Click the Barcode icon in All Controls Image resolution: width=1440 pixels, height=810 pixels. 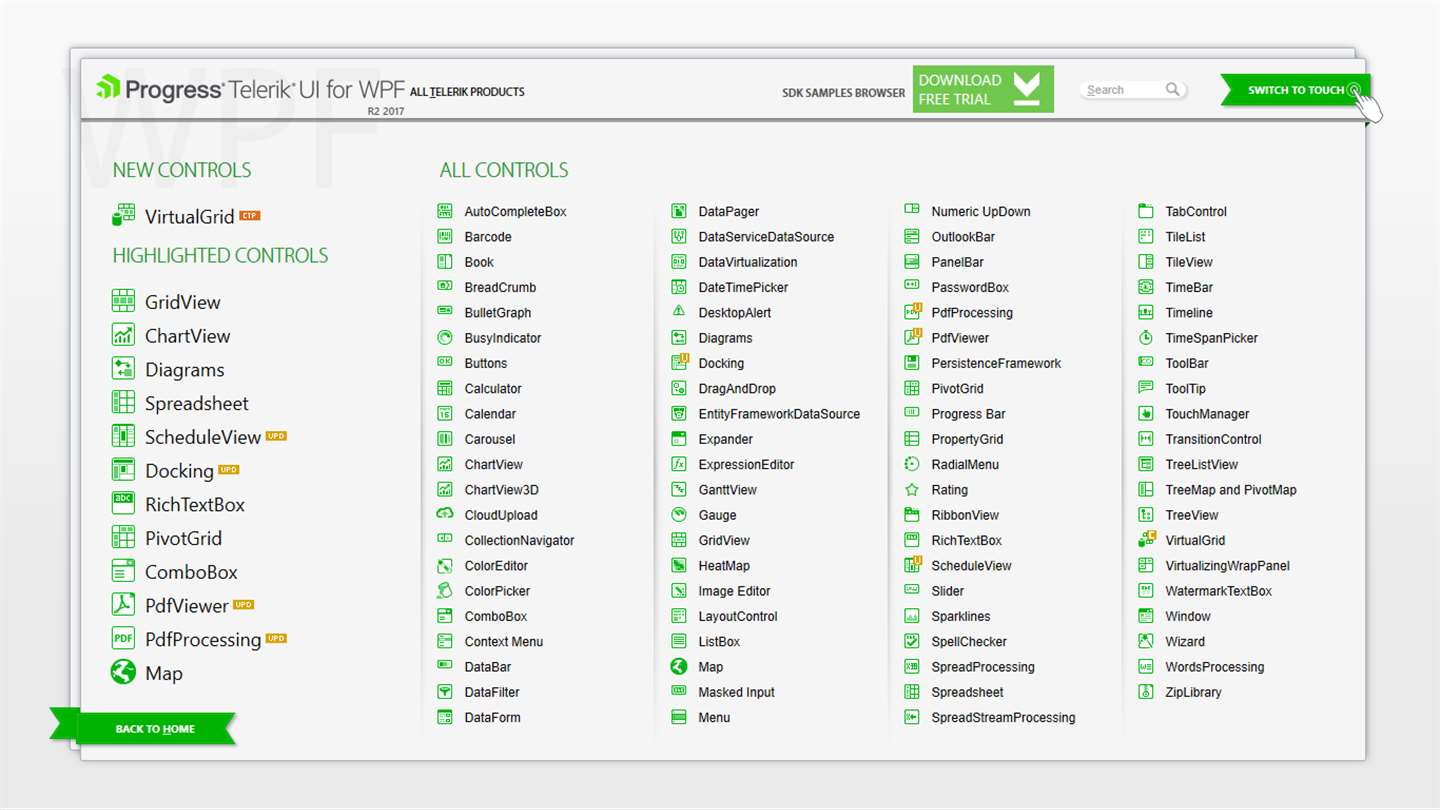[445, 236]
